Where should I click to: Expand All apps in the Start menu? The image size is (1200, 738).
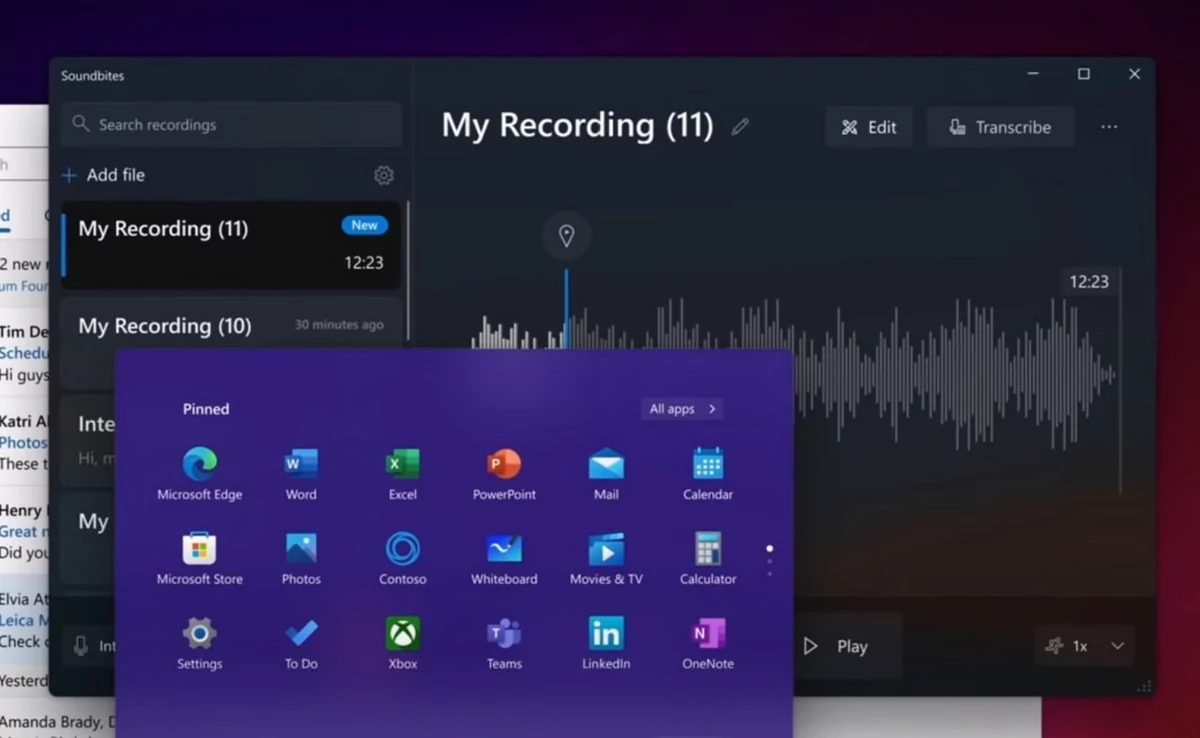tap(681, 408)
